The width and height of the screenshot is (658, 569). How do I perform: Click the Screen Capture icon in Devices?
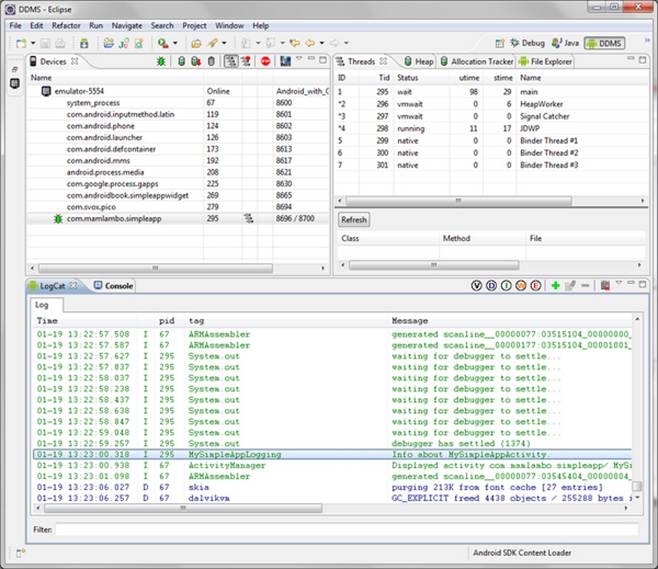click(284, 61)
